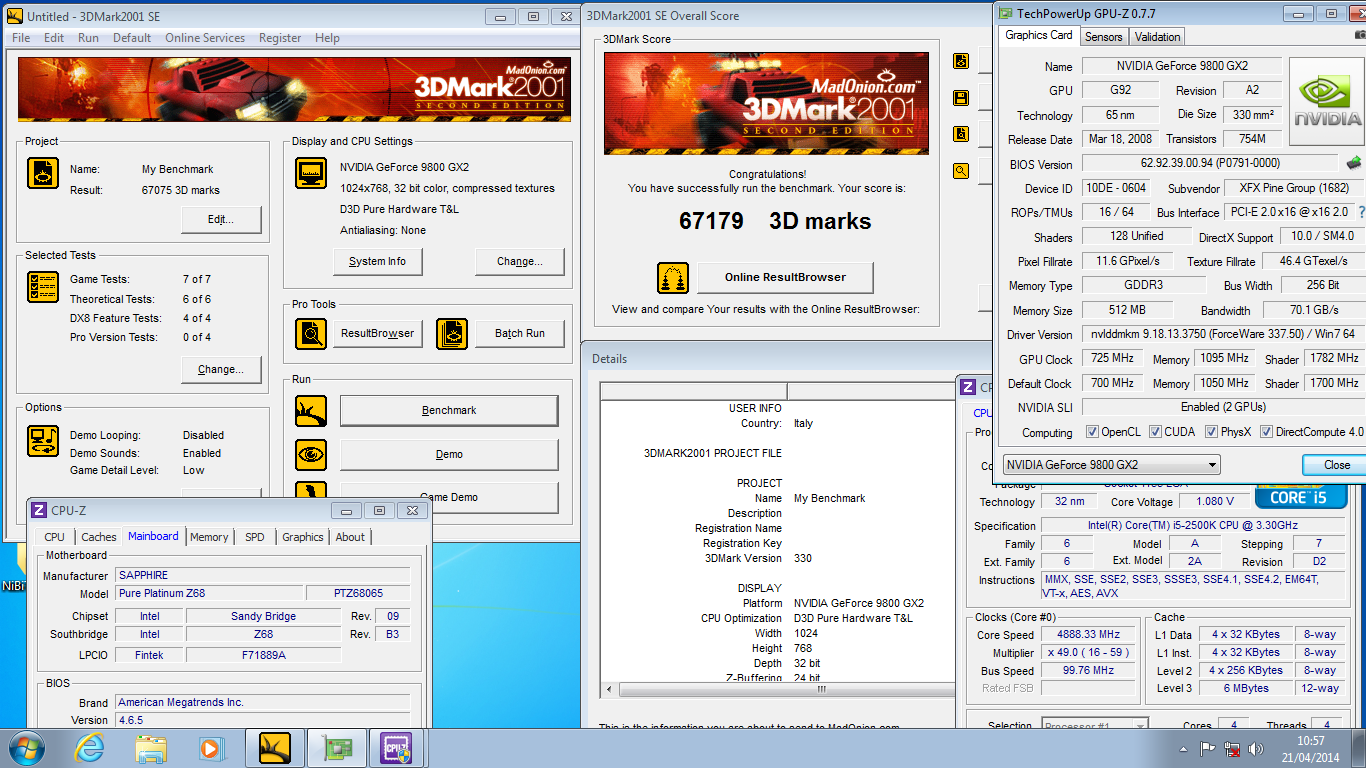The image size is (1366, 768).
Task: Click the Options icon in 3DMark2001
Action: pyautogui.click(x=43, y=440)
